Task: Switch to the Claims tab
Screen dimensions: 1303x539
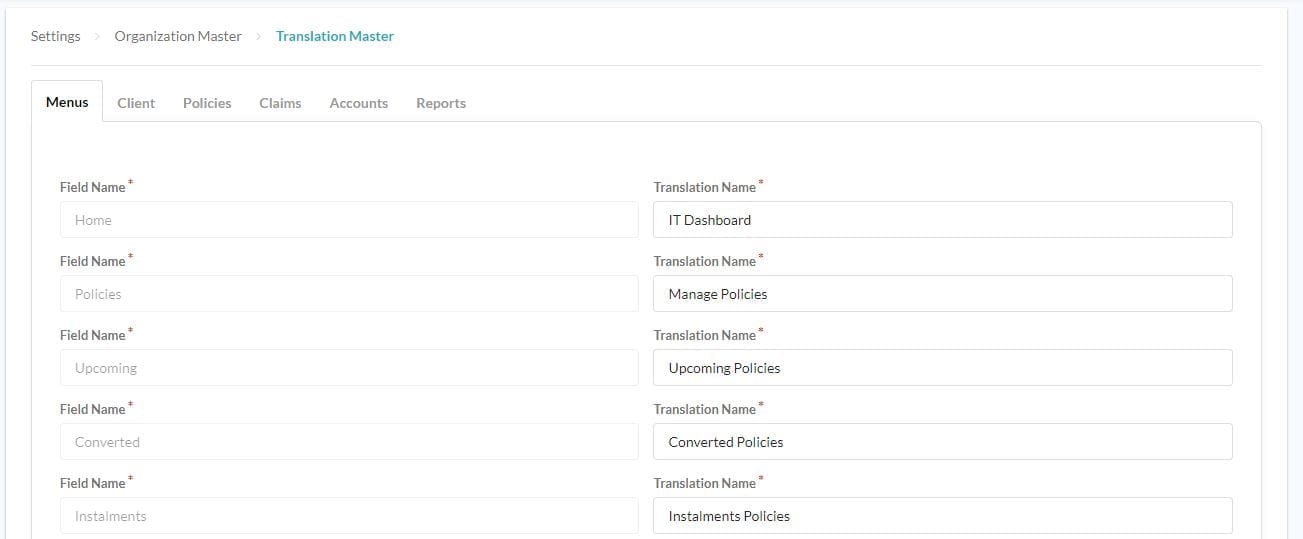Action: pos(280,103)
